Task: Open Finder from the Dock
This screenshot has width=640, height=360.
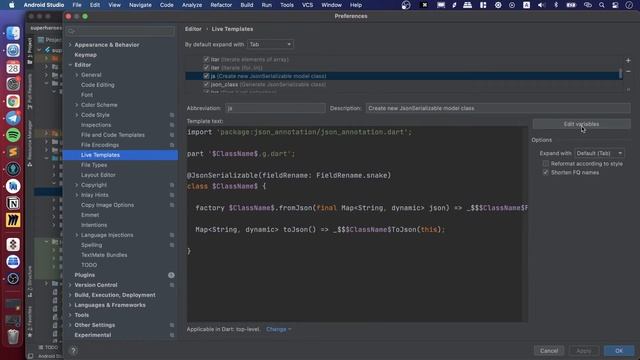Action: coord(13,33)
